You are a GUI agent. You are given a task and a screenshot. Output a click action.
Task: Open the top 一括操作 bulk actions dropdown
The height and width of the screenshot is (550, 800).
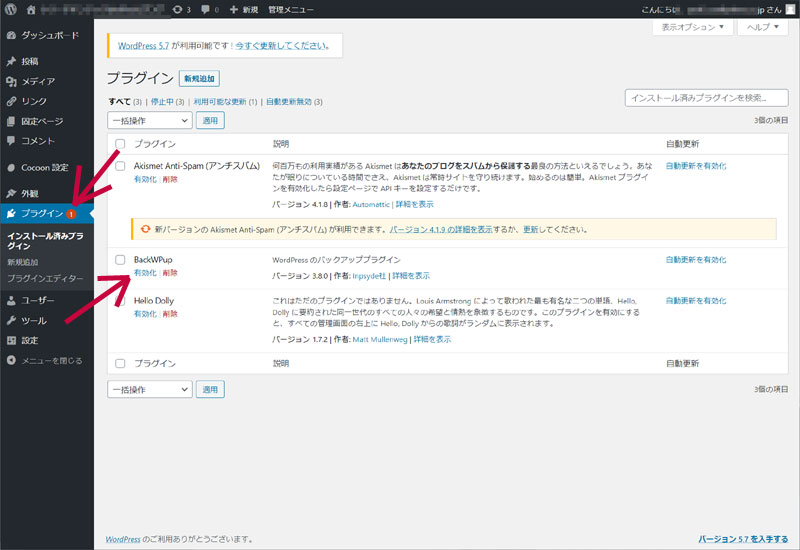(149, 120)
